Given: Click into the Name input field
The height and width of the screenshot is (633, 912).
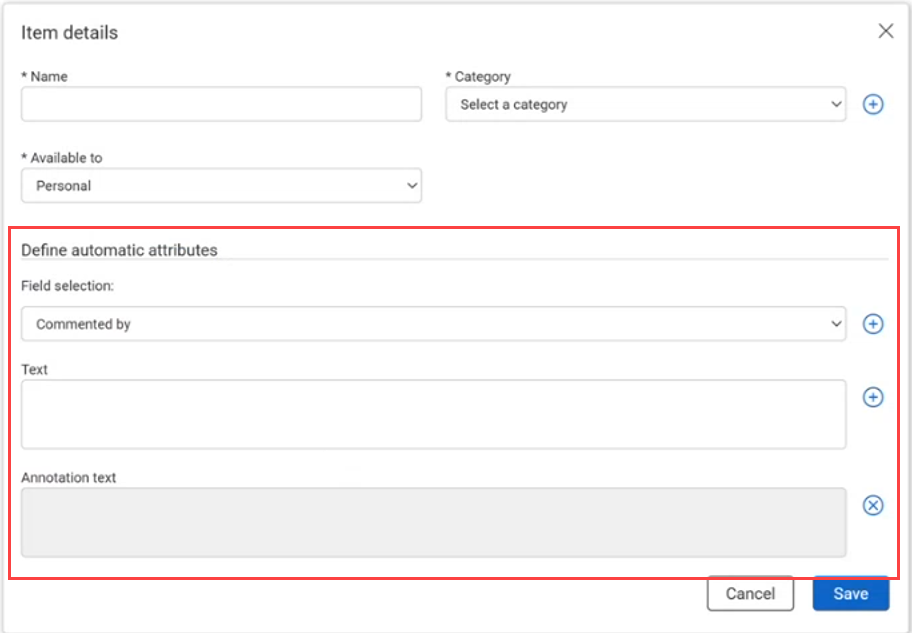Looking at the screenshot, I should [221, 104].
